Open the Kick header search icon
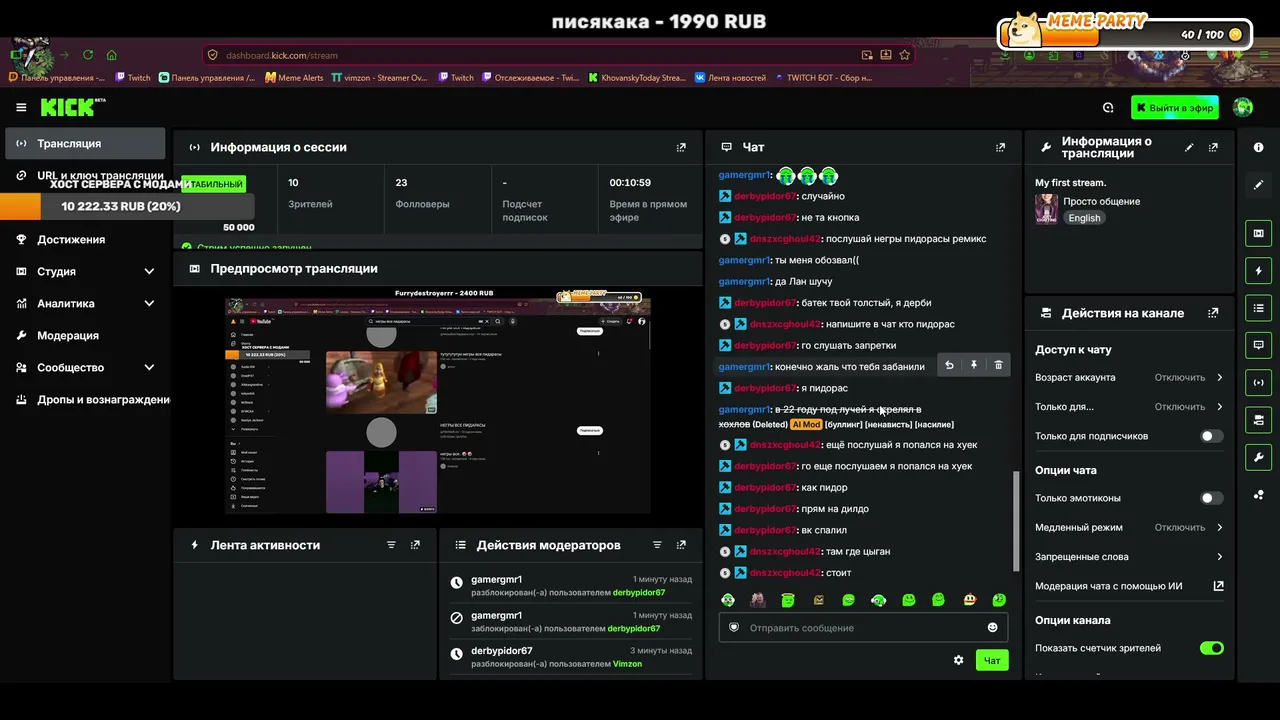 pos(1108,108)
